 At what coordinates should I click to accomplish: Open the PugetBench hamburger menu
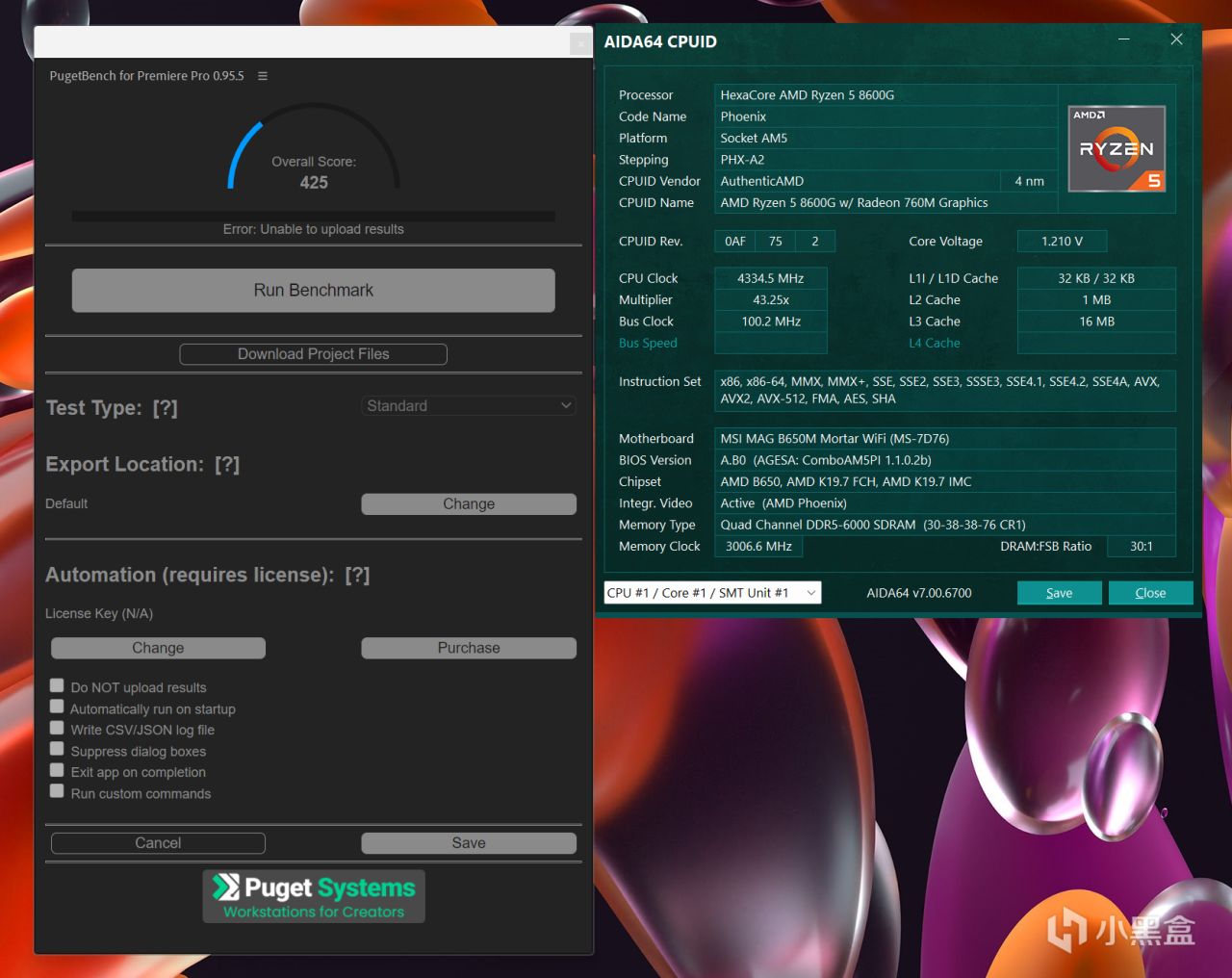(x=263, y=76)
